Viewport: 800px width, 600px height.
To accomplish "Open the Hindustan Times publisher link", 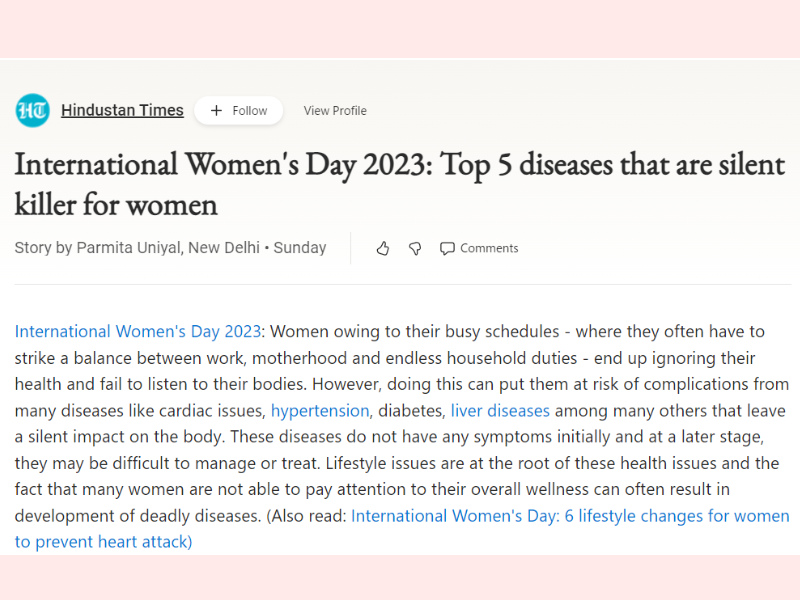I will pyautogui.click(x=122, y=110).
